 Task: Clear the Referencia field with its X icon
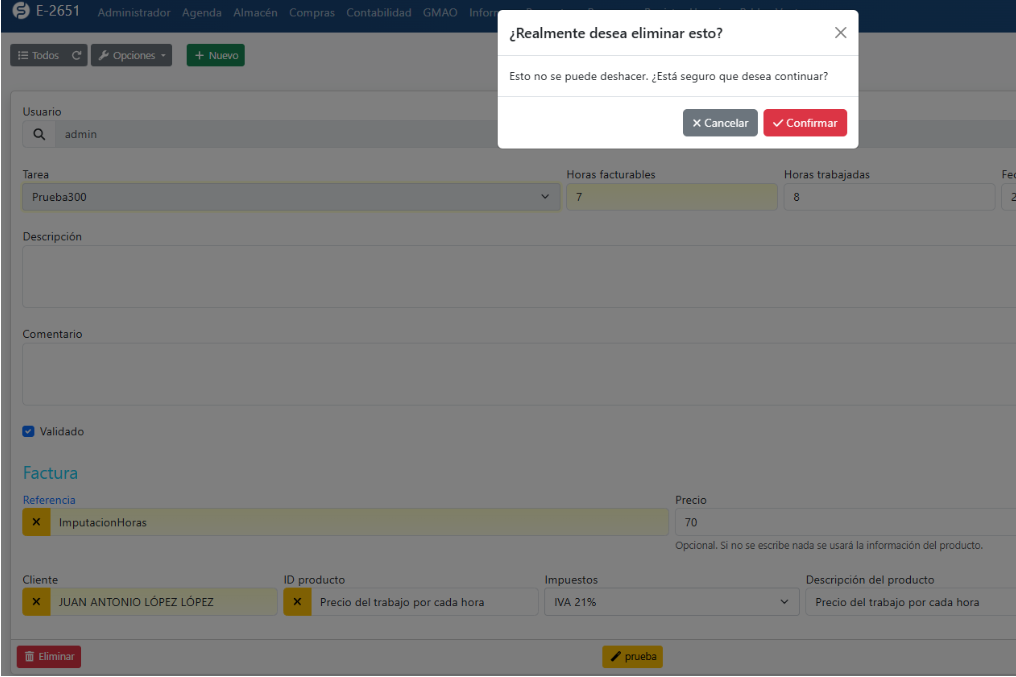click(36, 522)
